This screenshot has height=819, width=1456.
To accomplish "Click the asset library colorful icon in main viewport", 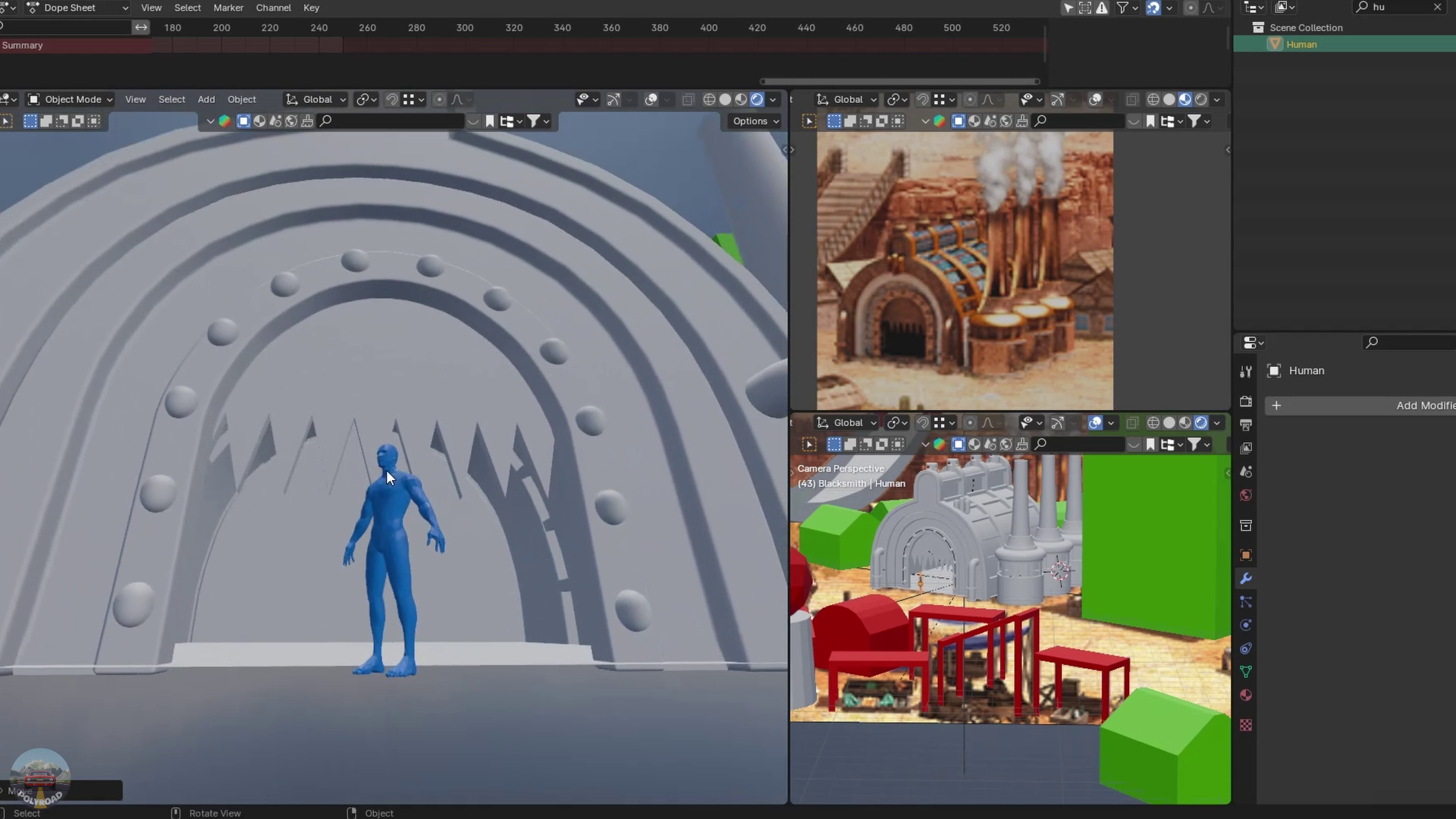I will [224, 121].
